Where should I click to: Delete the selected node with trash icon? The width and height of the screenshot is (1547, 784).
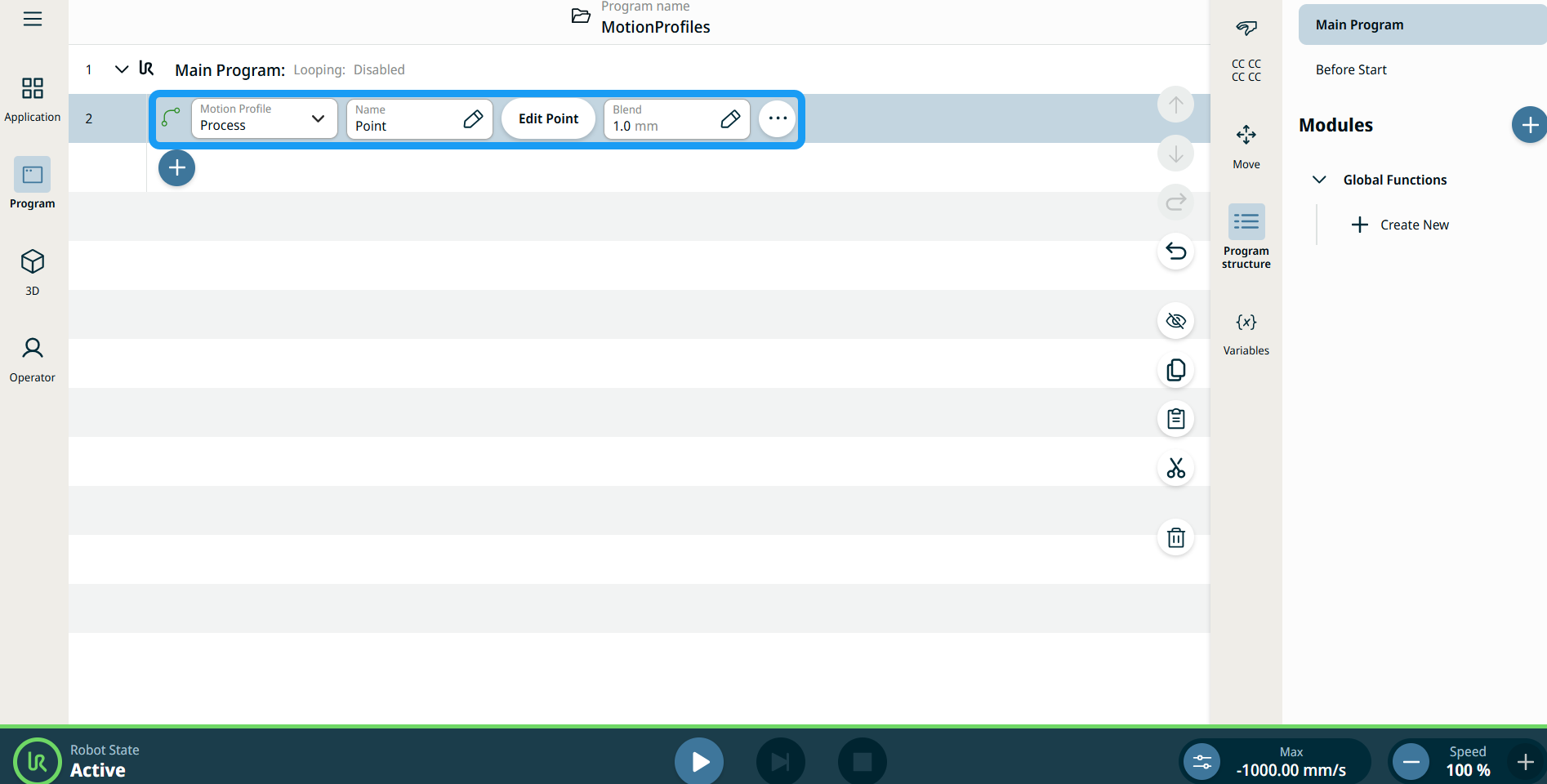tap(1175, 537)
